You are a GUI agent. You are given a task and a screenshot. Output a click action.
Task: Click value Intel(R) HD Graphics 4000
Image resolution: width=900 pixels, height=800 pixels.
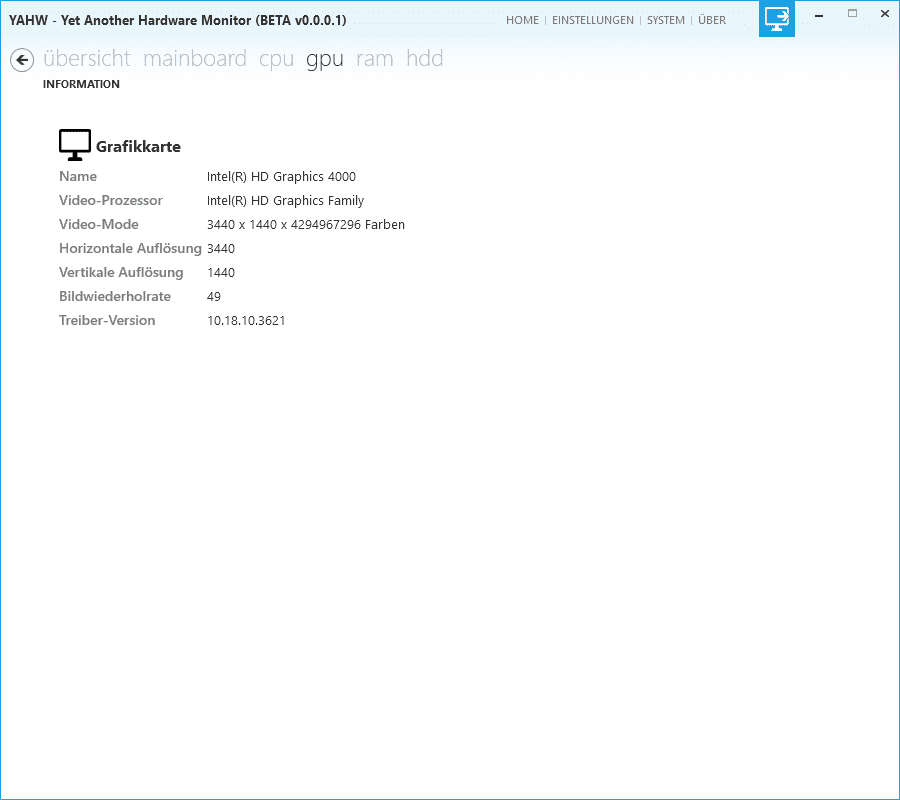tap(281, 177)
